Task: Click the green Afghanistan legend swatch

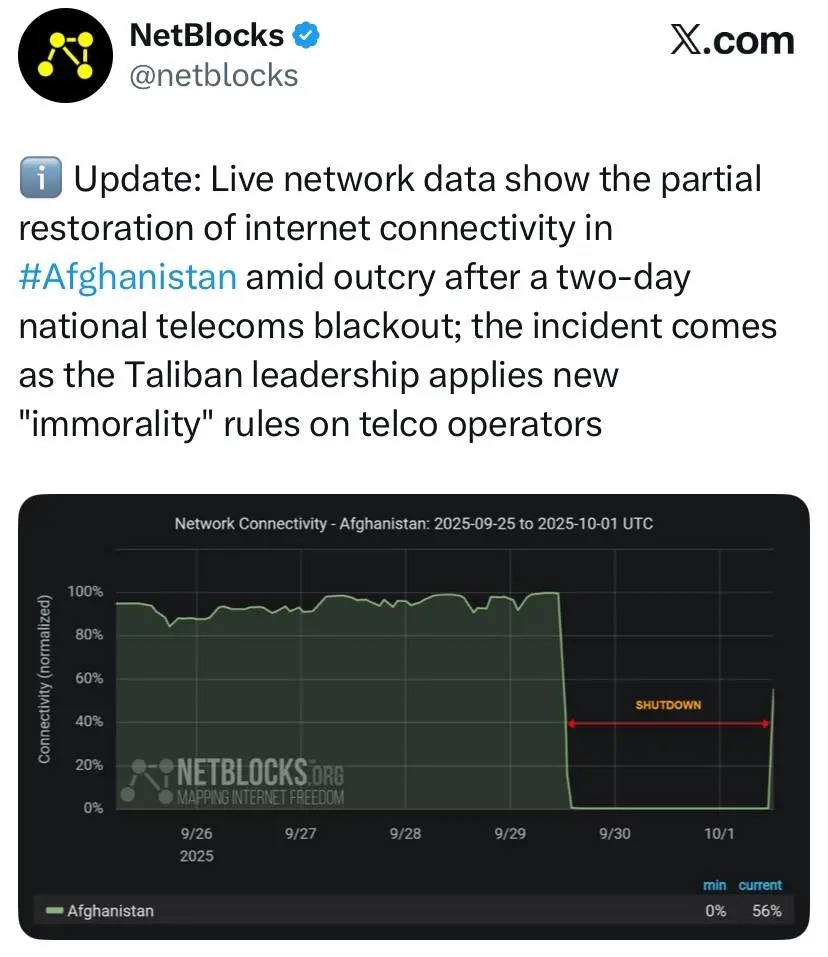Action: (x=54, y=910)
